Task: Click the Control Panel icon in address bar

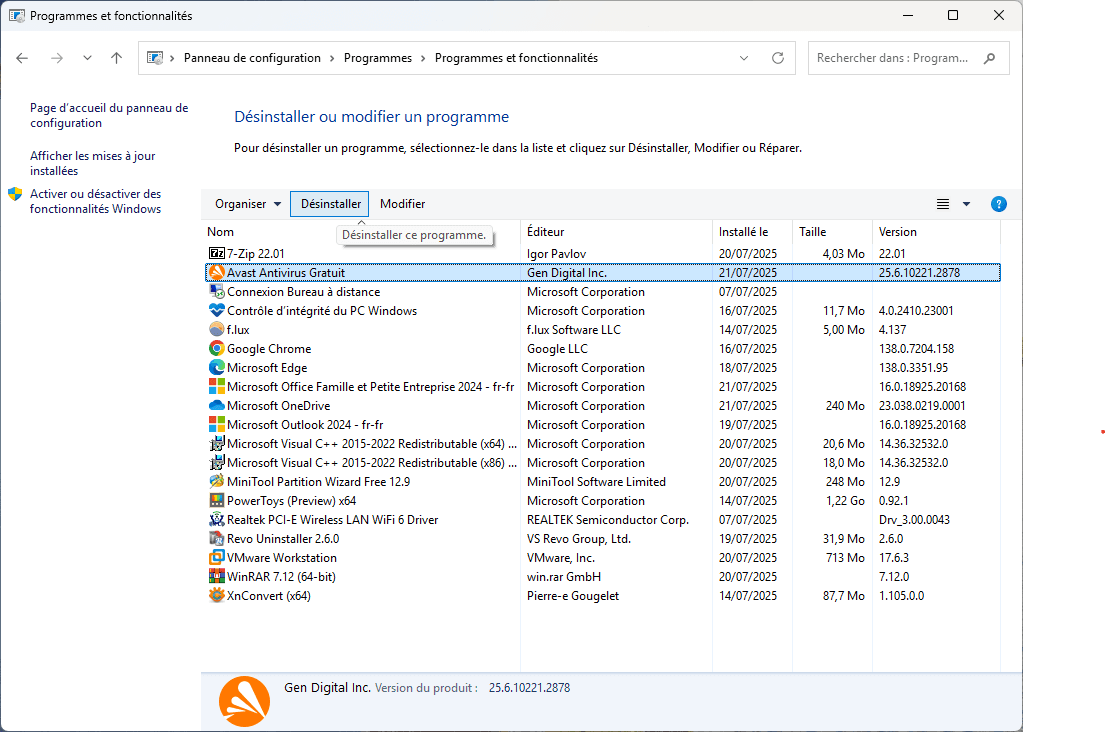Action: coord(154,58)
